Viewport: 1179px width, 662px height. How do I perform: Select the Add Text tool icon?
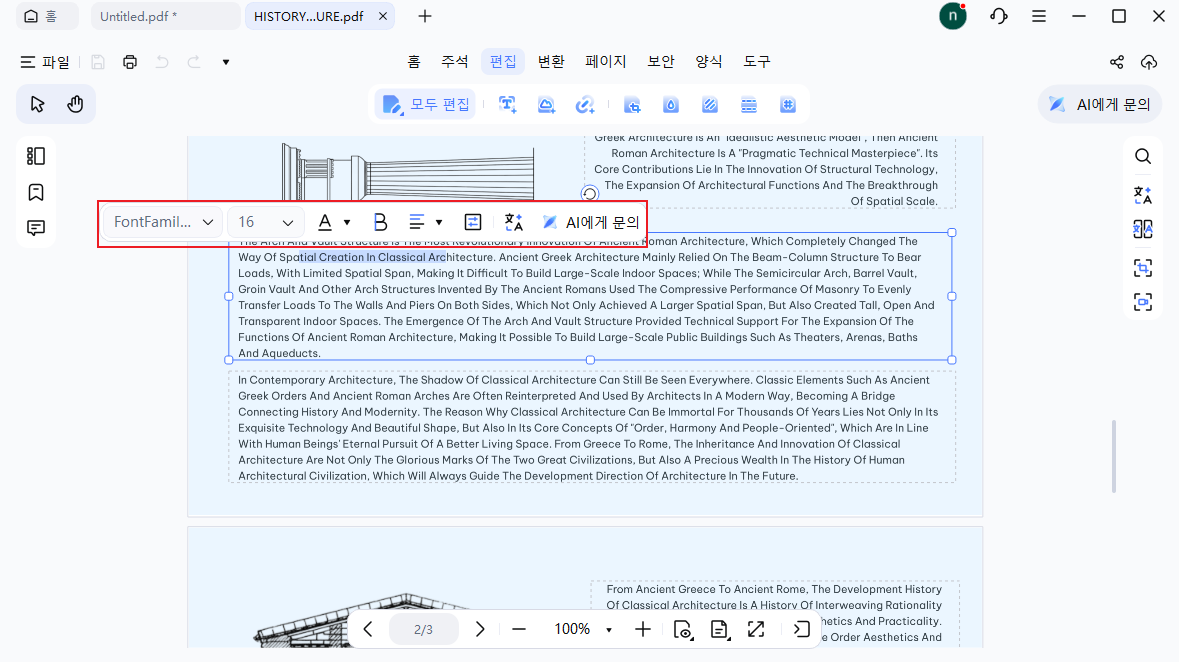click(x=508, y=105)
